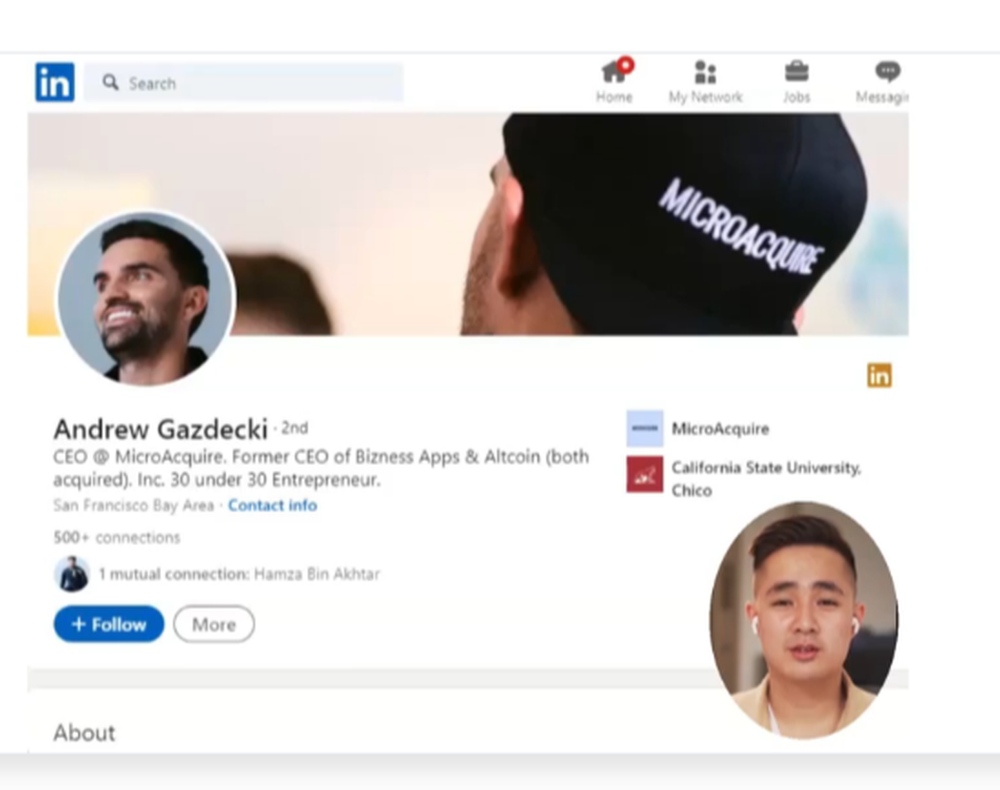This screenshot has height=790, width=1000.
Task: Open the MicroAcquire company link
Action: click(720, 428)
